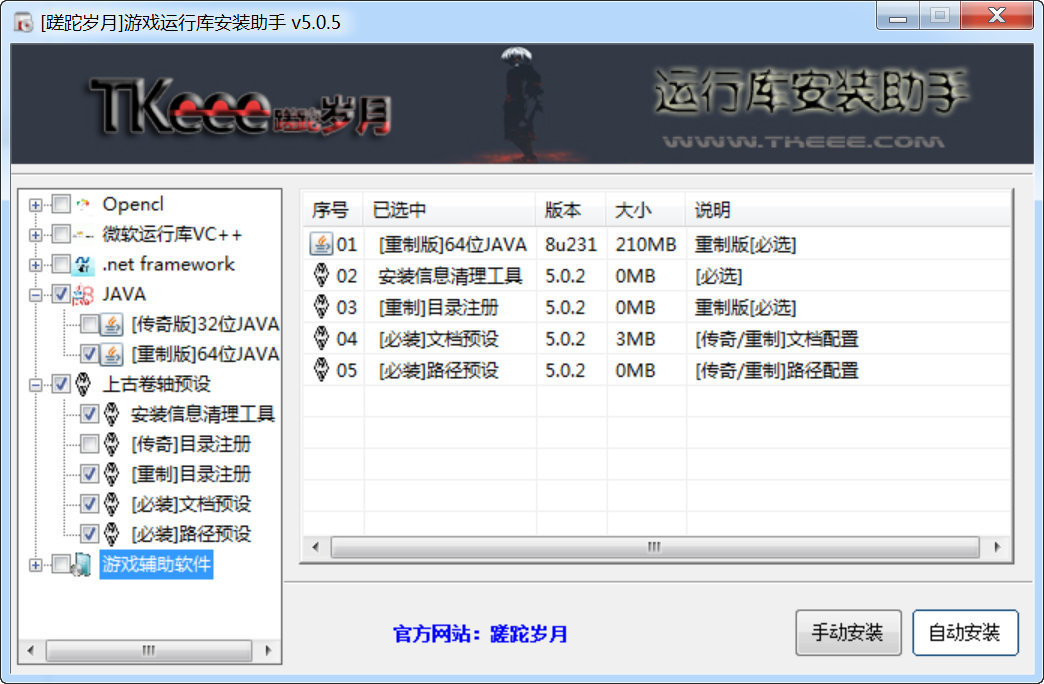Click the 上古卷轴预设 skull icon
The width and height of the screenshot is (1044, 684).
tap(84, 384)
